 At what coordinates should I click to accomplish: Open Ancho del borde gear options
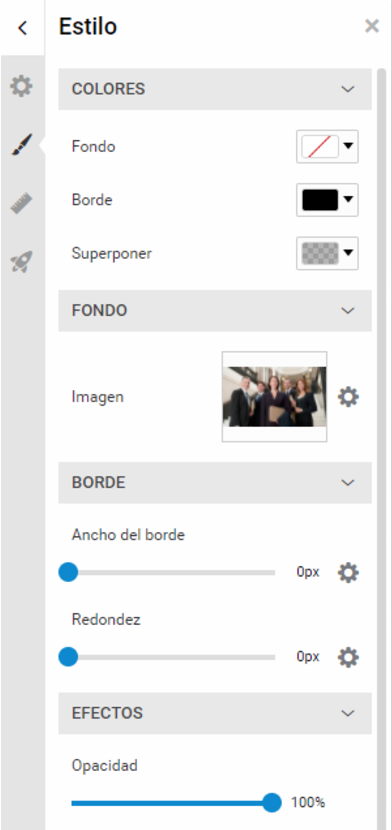pos(348,572)
